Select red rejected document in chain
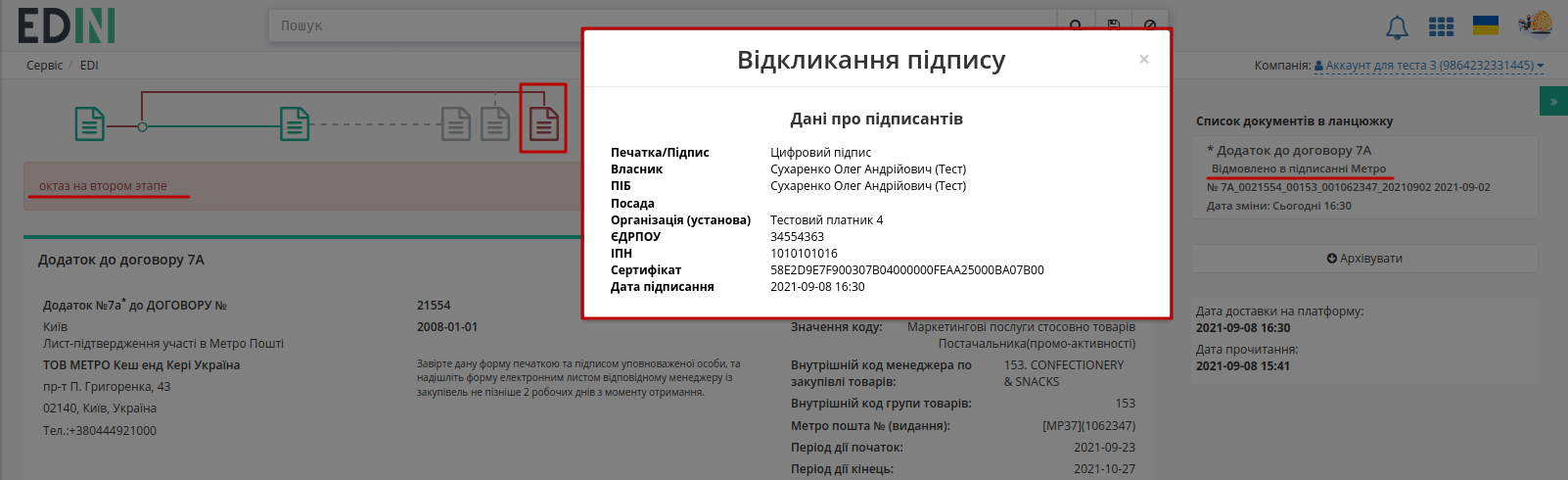 pyautogui.click(x=543, y=122)
